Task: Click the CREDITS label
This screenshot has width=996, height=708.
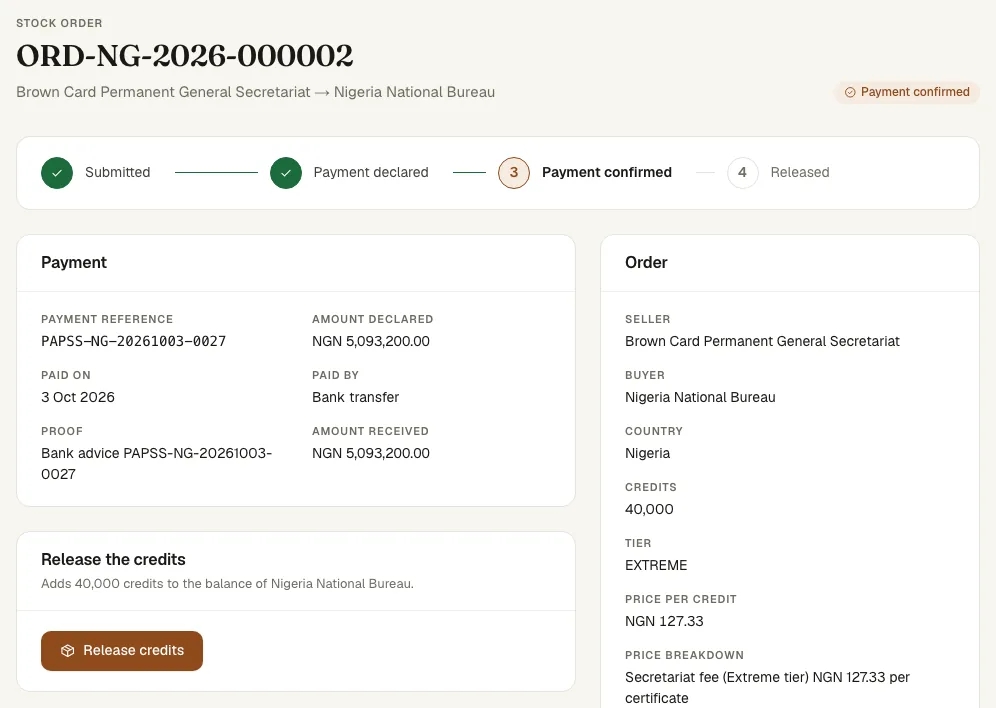Action: (x=650, y=487)
